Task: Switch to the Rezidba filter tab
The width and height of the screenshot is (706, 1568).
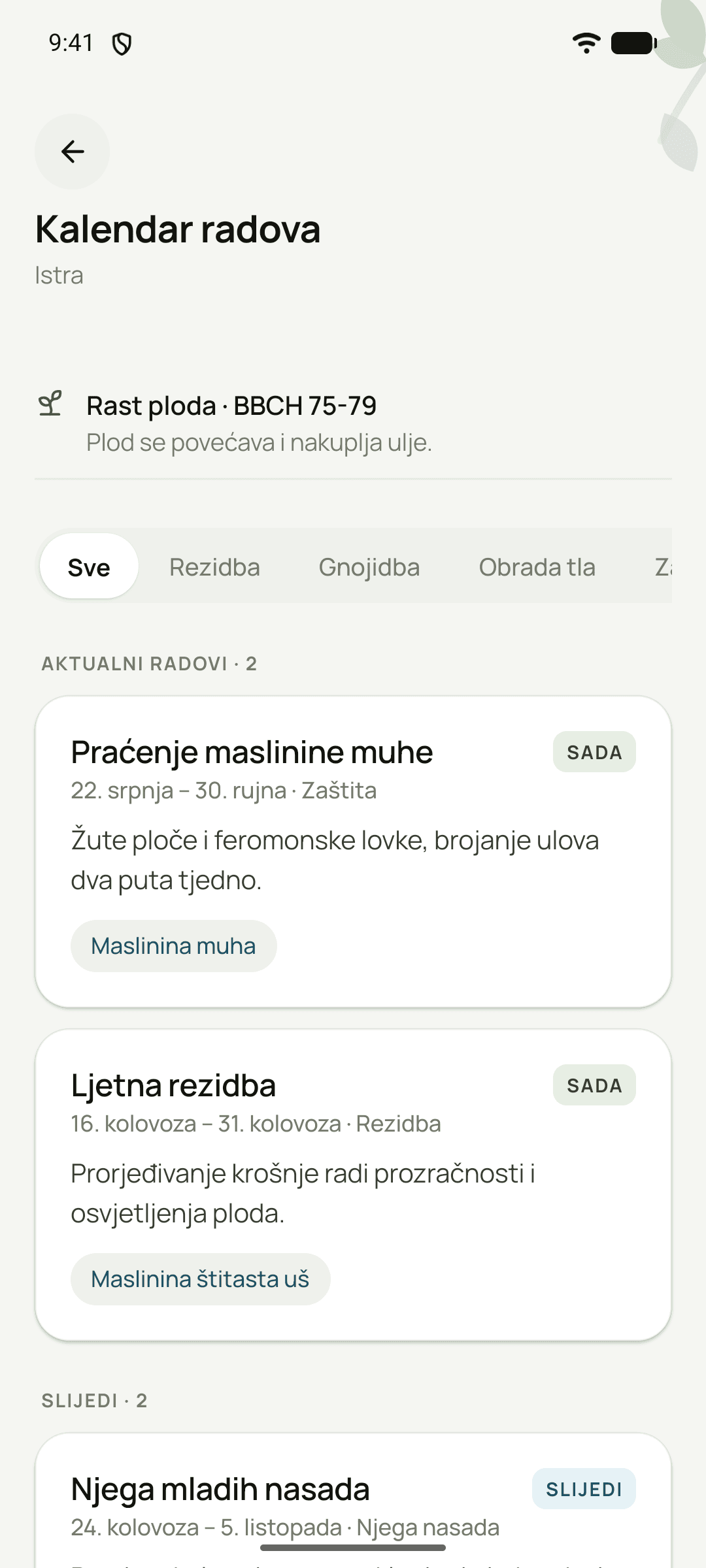Action: tap(214, 566)
